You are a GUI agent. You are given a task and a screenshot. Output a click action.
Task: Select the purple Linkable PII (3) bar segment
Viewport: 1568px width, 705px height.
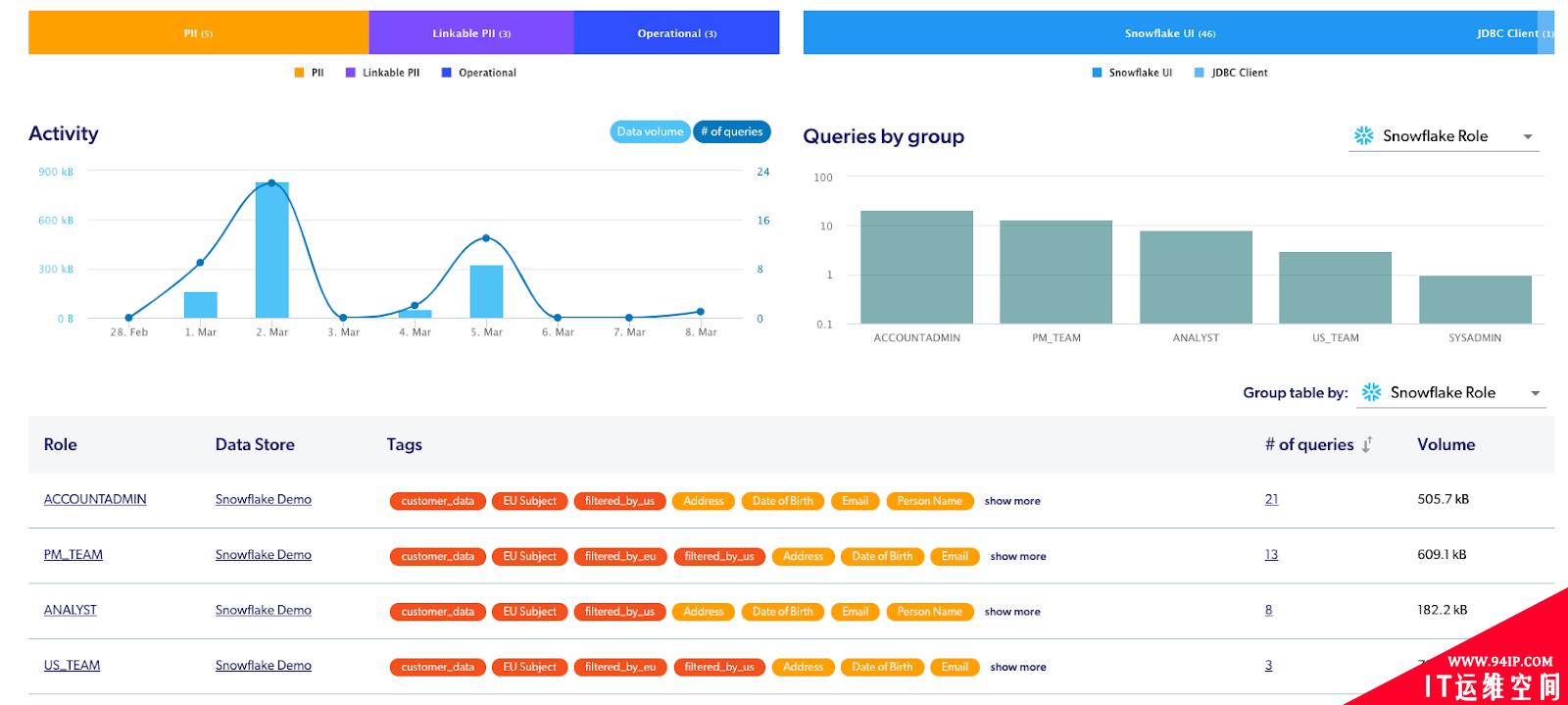click(471, 32)
